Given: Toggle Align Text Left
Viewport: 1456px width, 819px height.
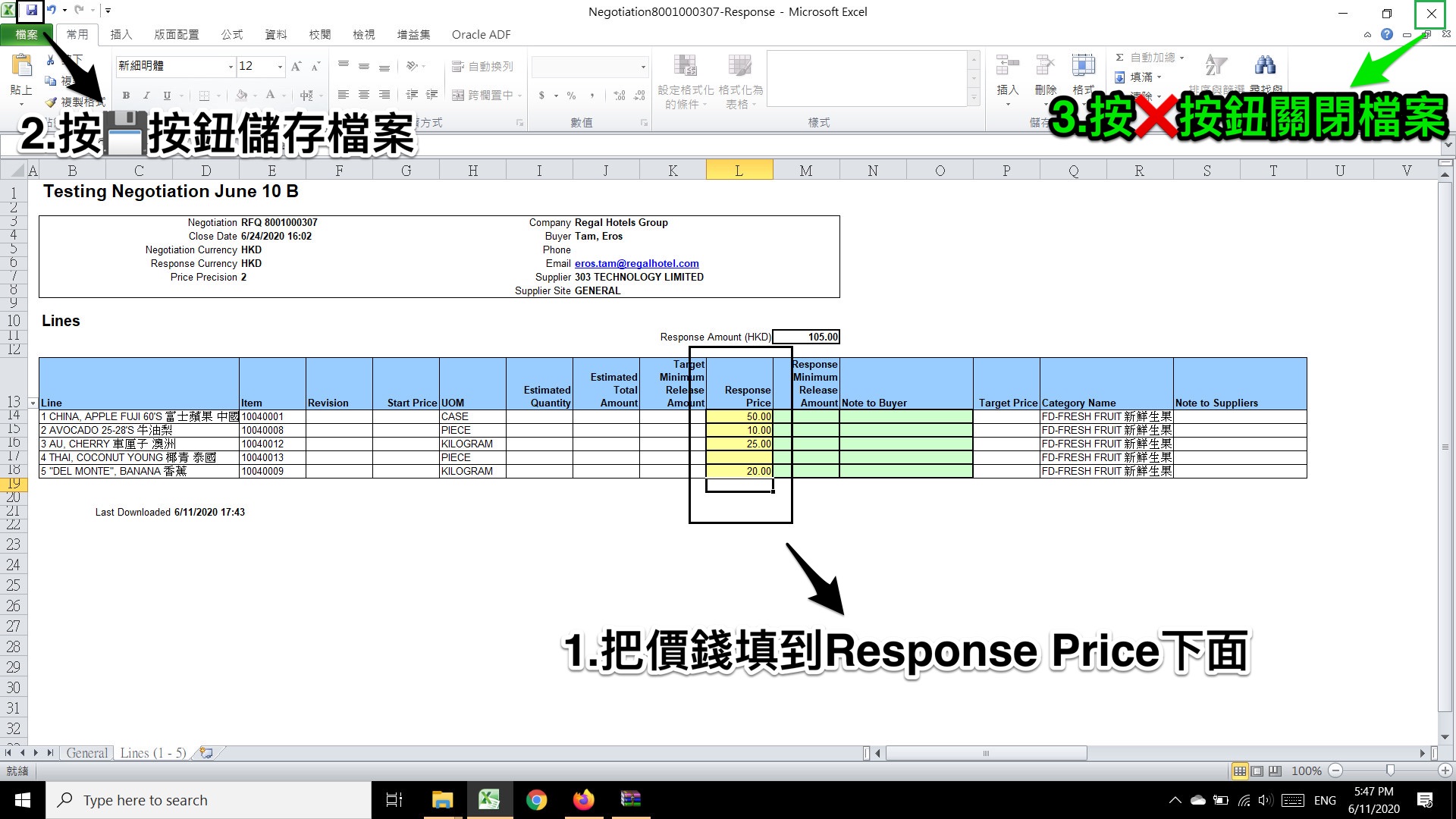Looking at the screenshot, I should [344, 95].
